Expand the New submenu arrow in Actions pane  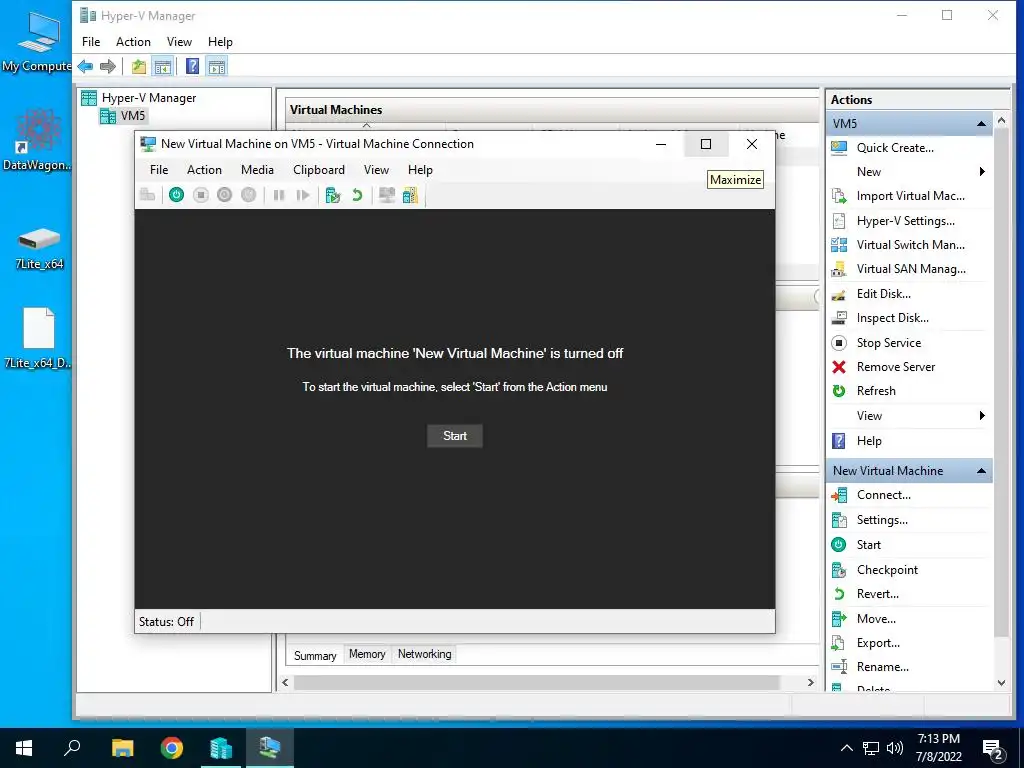[x=982, y=172]
